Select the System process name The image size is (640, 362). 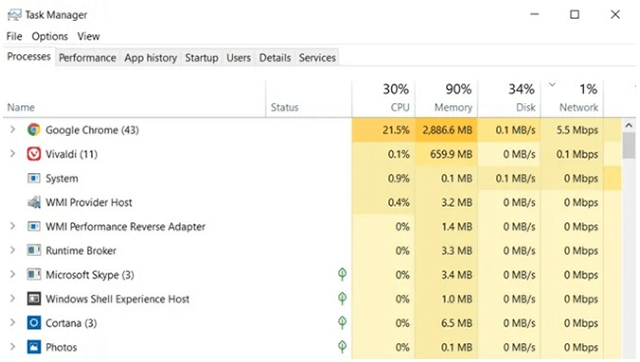pos(62,178)
